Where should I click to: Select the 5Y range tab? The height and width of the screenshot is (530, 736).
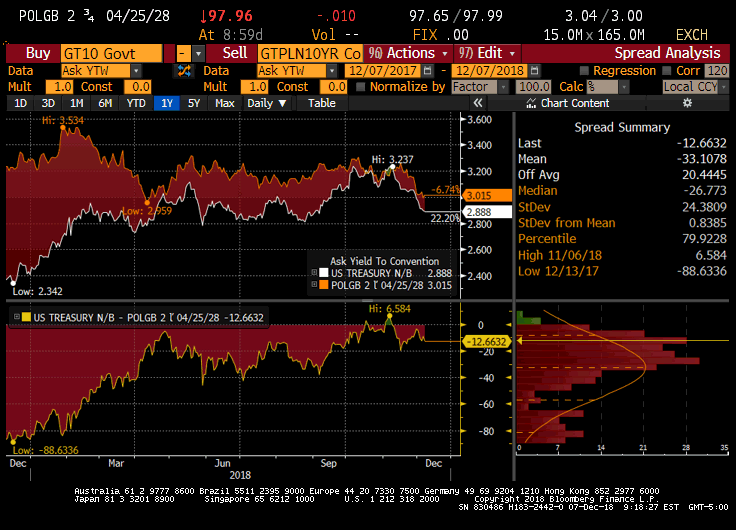[x=194, y=103]
